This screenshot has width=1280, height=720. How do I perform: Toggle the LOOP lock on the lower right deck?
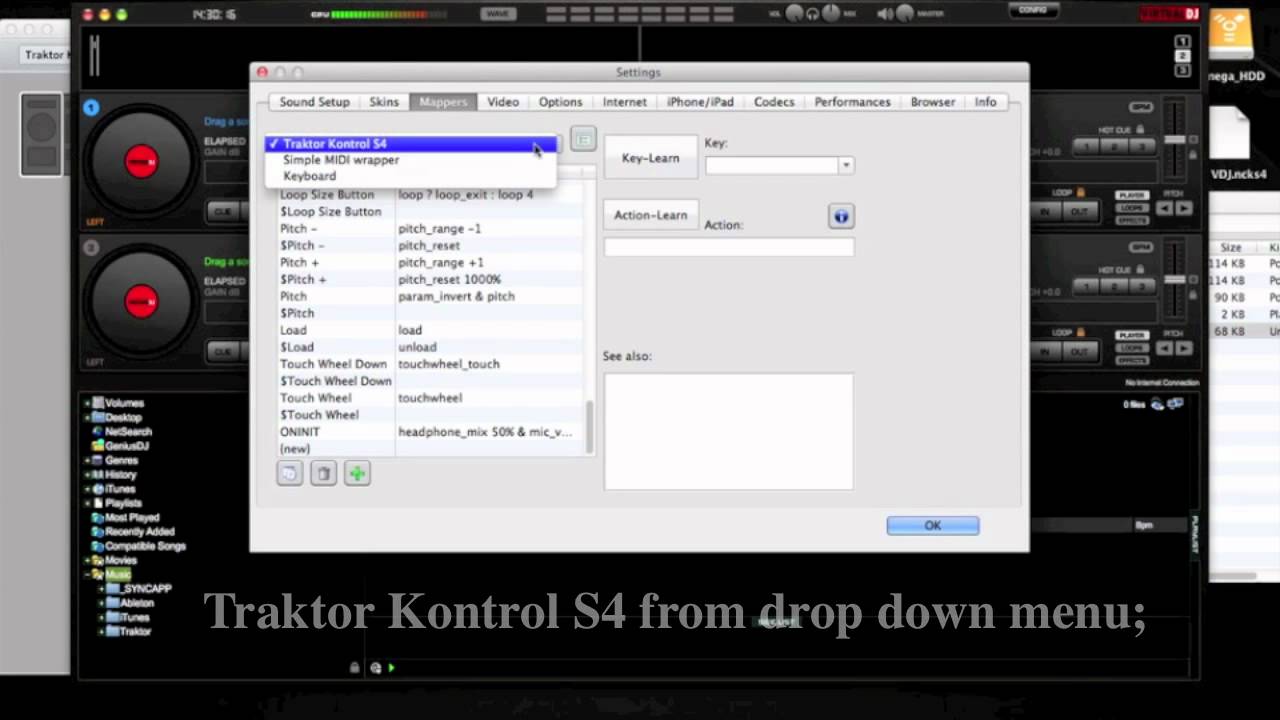(1080, 333)
